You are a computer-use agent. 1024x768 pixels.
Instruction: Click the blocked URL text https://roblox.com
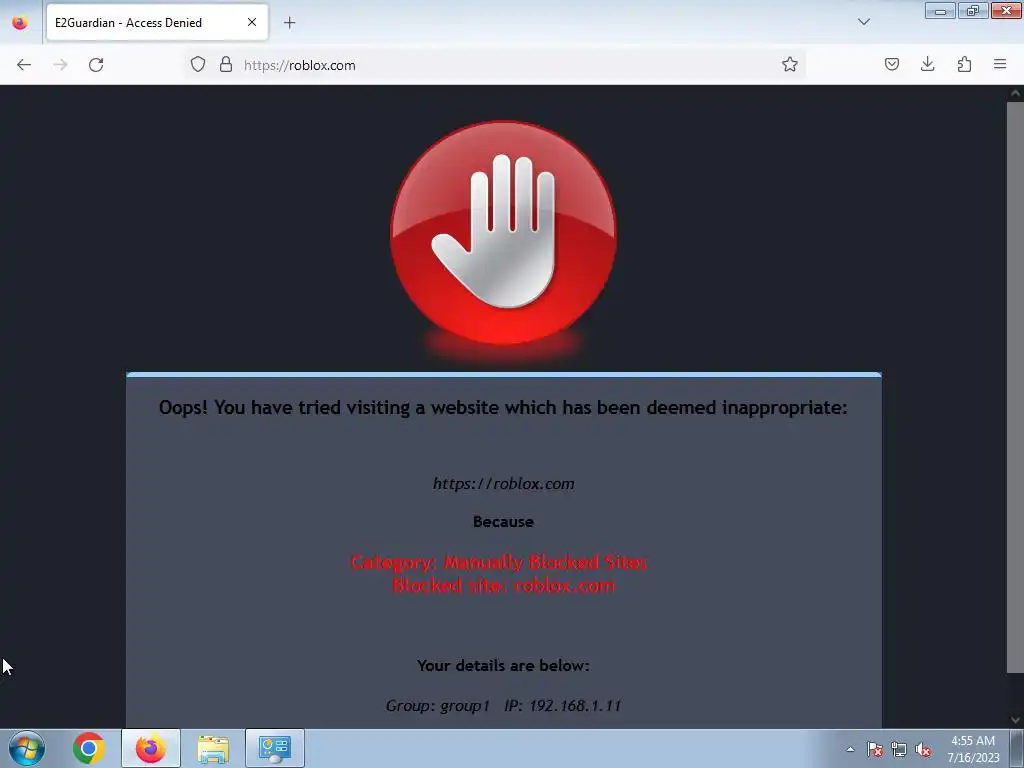click(504, 484)
